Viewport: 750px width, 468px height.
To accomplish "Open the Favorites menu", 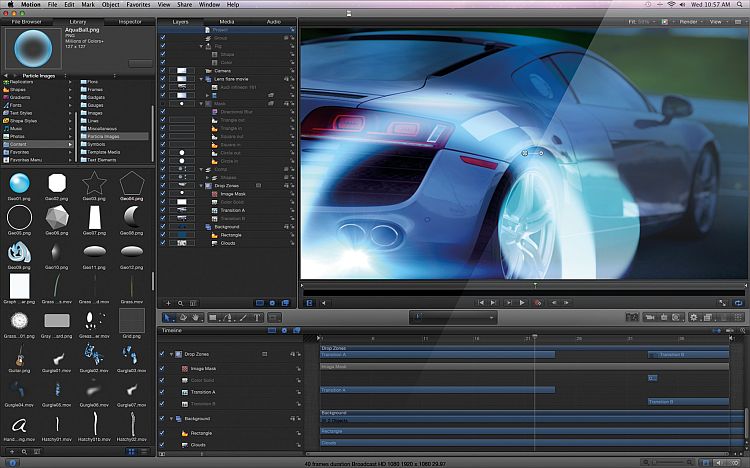I will 138,5.
